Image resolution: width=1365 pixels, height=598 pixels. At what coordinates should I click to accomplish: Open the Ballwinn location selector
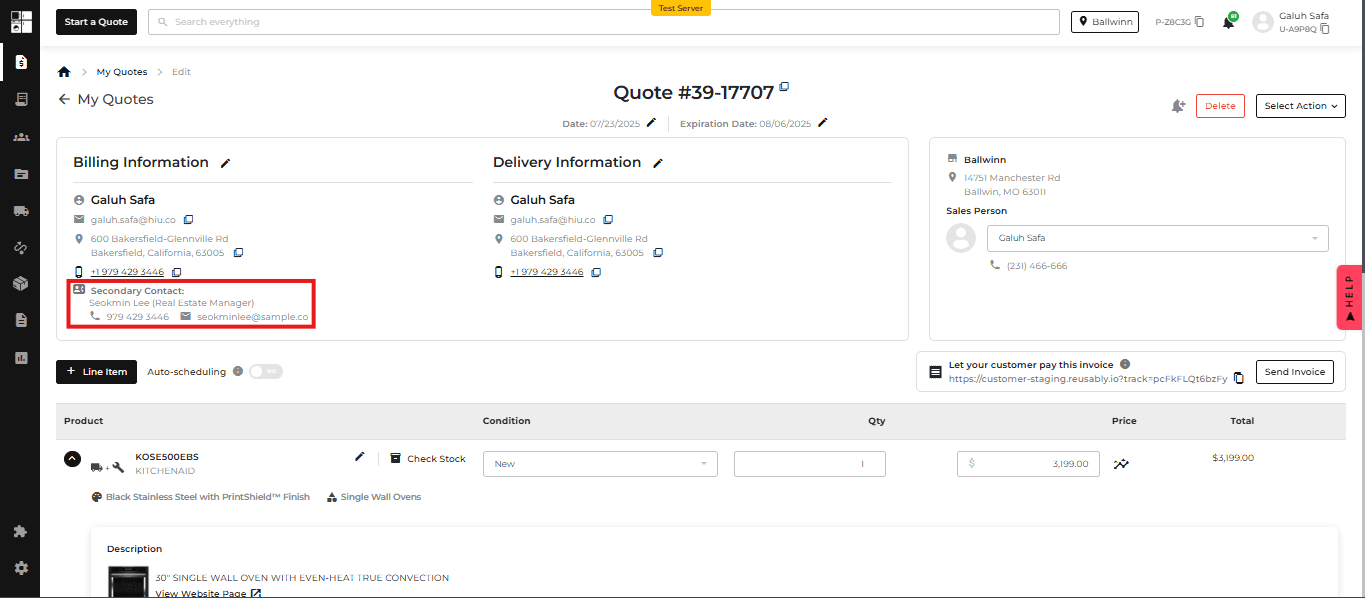1105,22
